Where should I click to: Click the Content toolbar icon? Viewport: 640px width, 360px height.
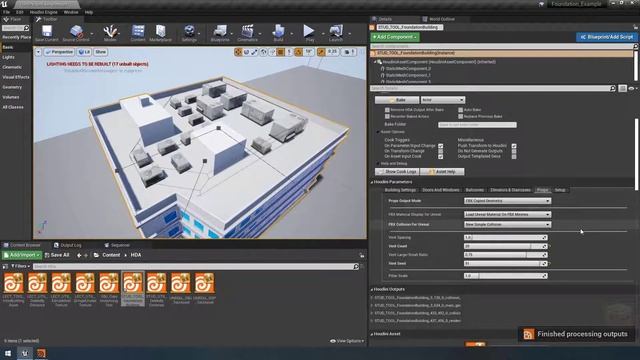pos(138,31)
